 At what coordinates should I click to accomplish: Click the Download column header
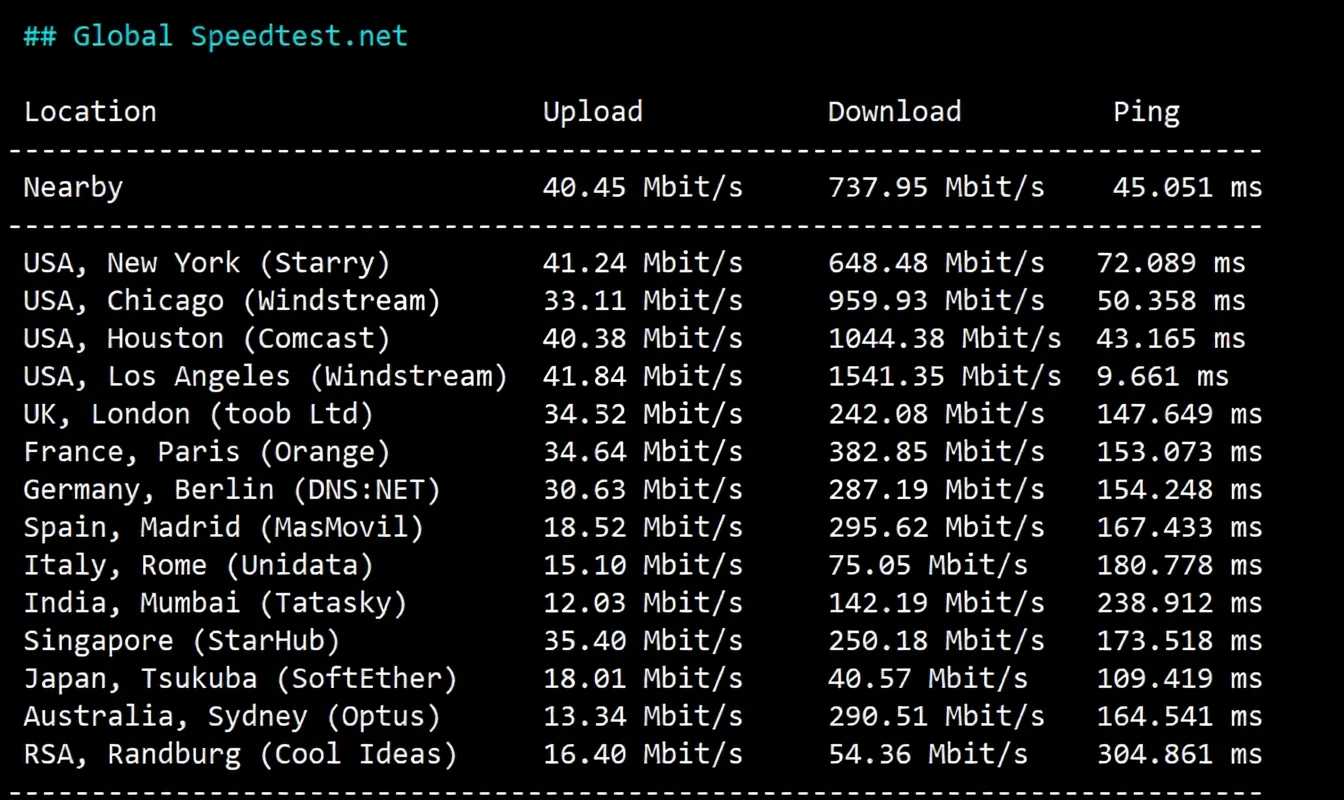894,112
